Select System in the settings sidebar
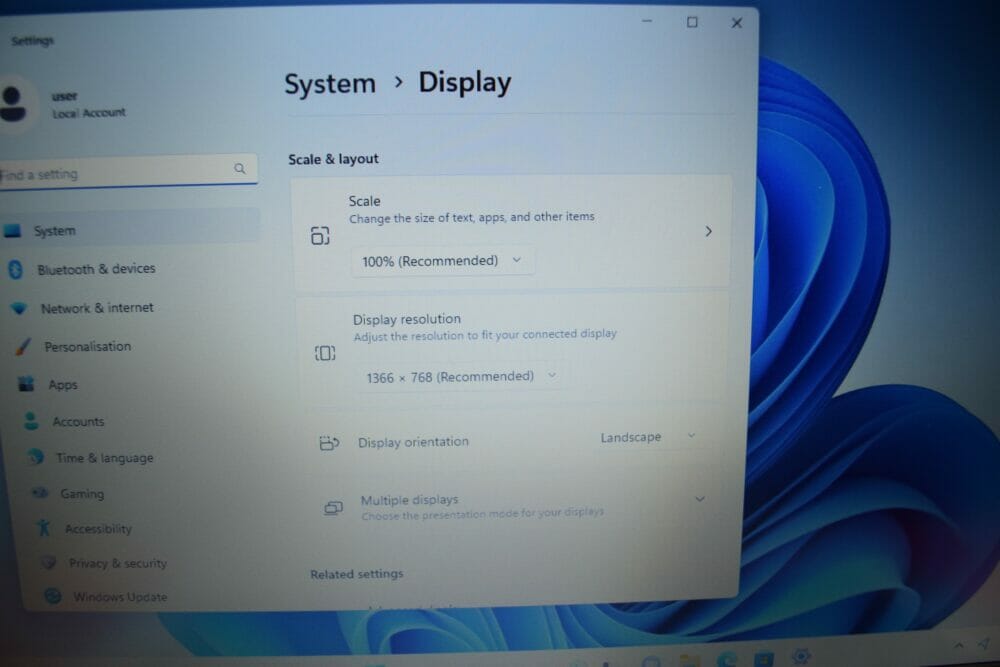Image resolution: width=1000 pixels, height=667 pixels. (x=130, y=230)
